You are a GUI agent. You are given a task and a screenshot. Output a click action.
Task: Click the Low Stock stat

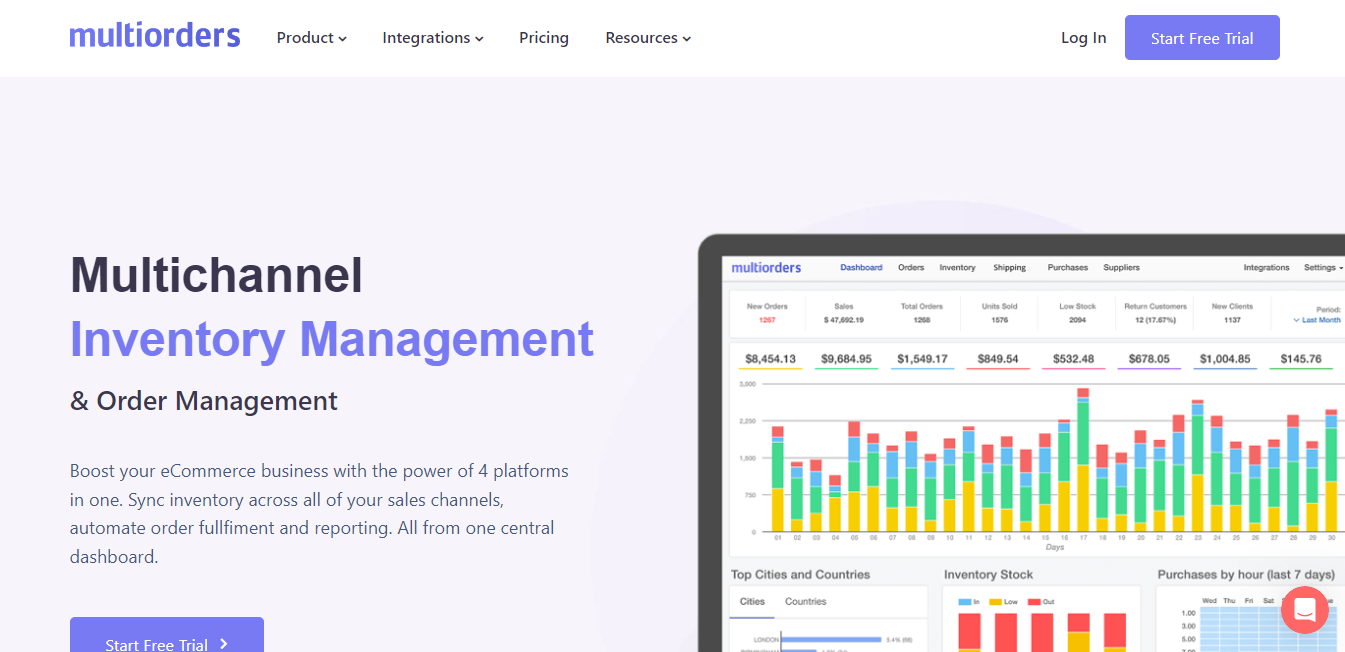tap(1078, 313)
